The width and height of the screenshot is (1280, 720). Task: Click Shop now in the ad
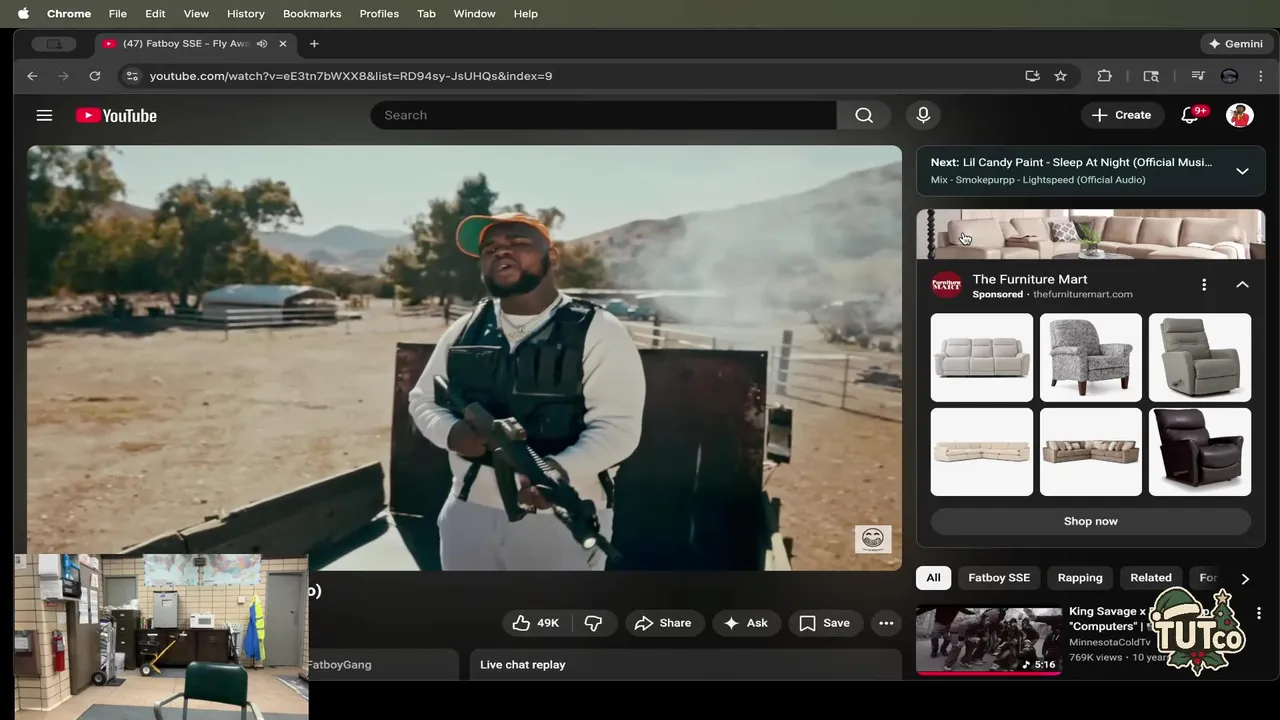tap(1091, 521)
